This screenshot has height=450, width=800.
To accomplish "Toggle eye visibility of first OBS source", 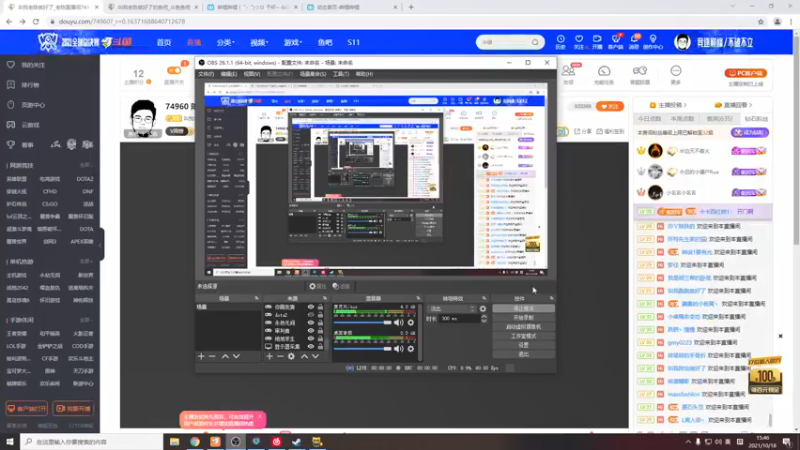I will (x=310, y=307).
